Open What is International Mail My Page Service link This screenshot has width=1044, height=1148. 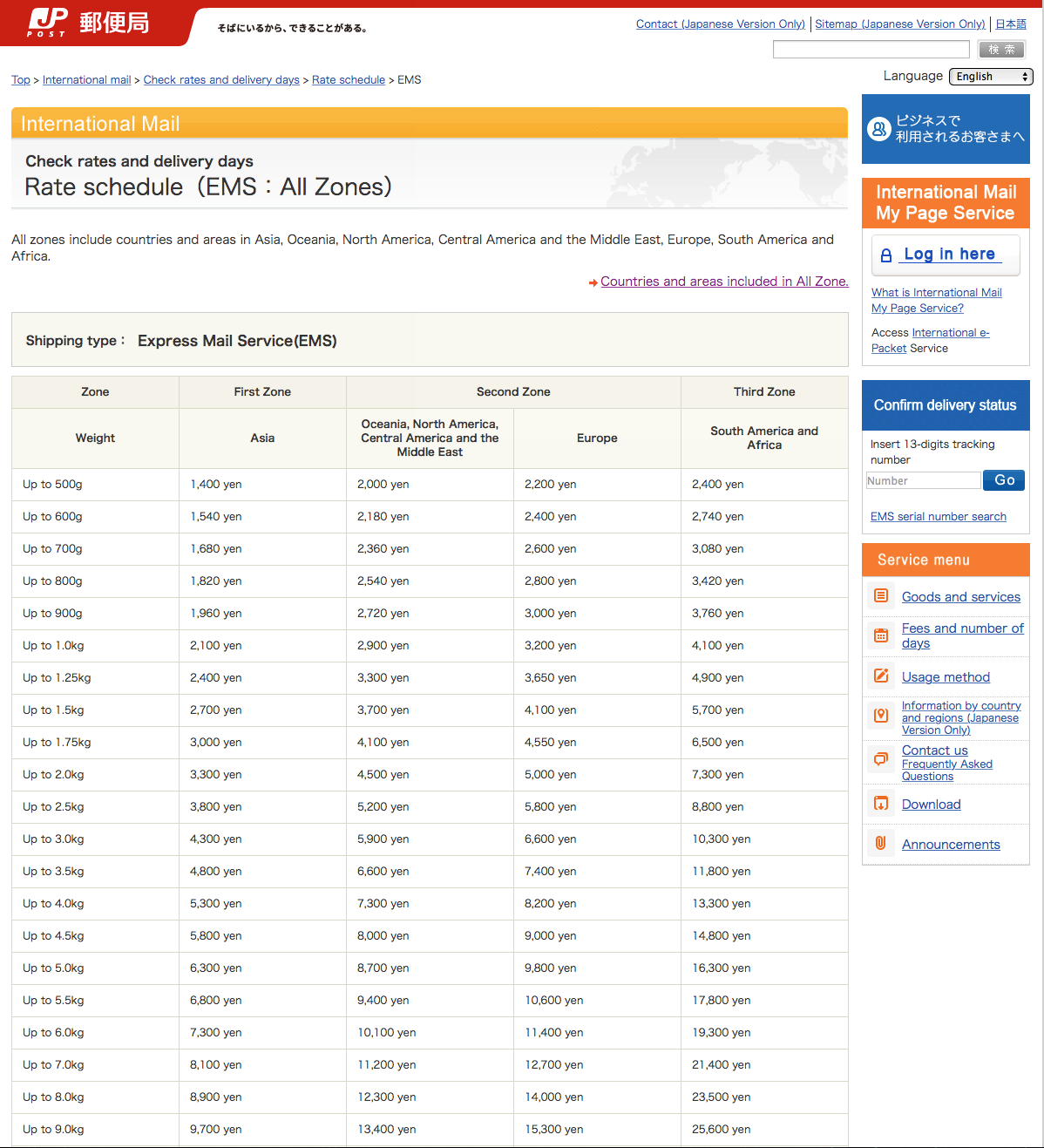coord(937,301)
